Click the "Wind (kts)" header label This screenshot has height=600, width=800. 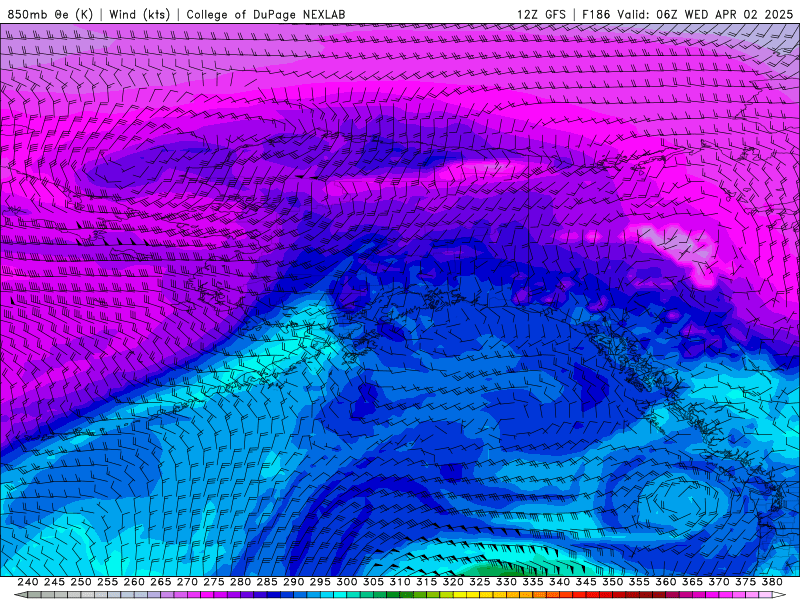pyautogui.click(x=139, y=14)
